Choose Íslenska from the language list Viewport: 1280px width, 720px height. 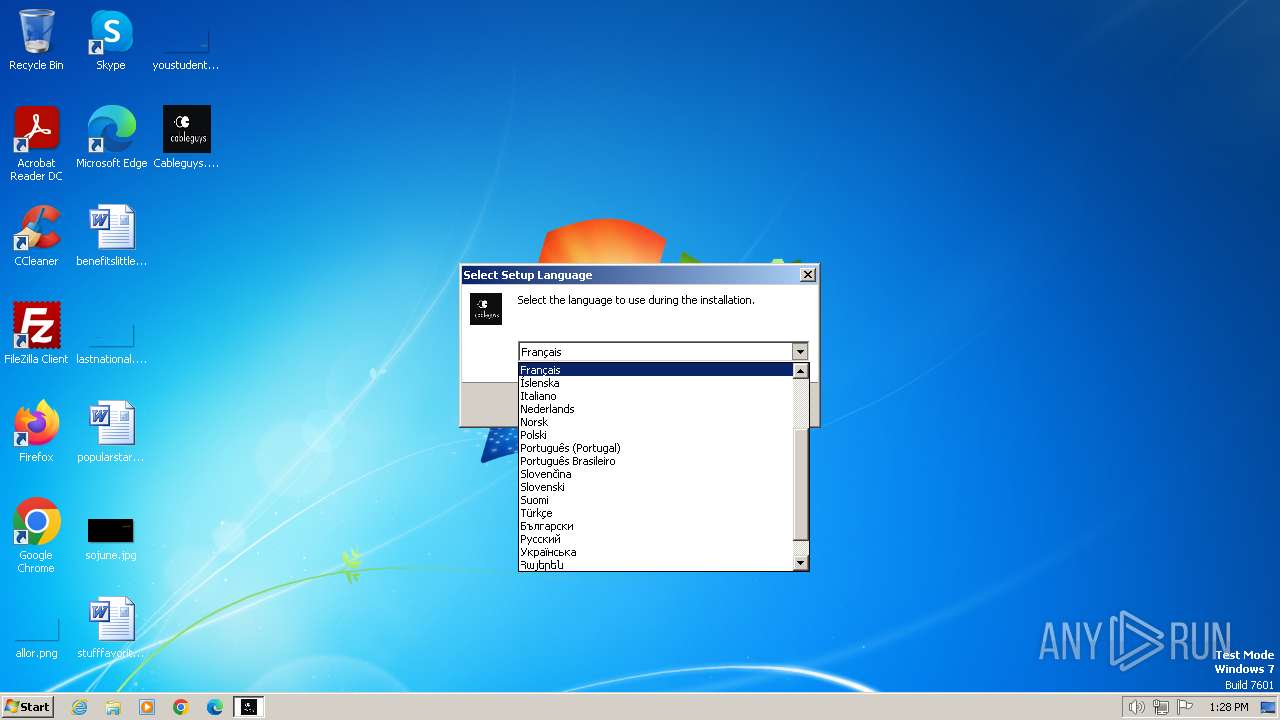click(x=655, y=383)
